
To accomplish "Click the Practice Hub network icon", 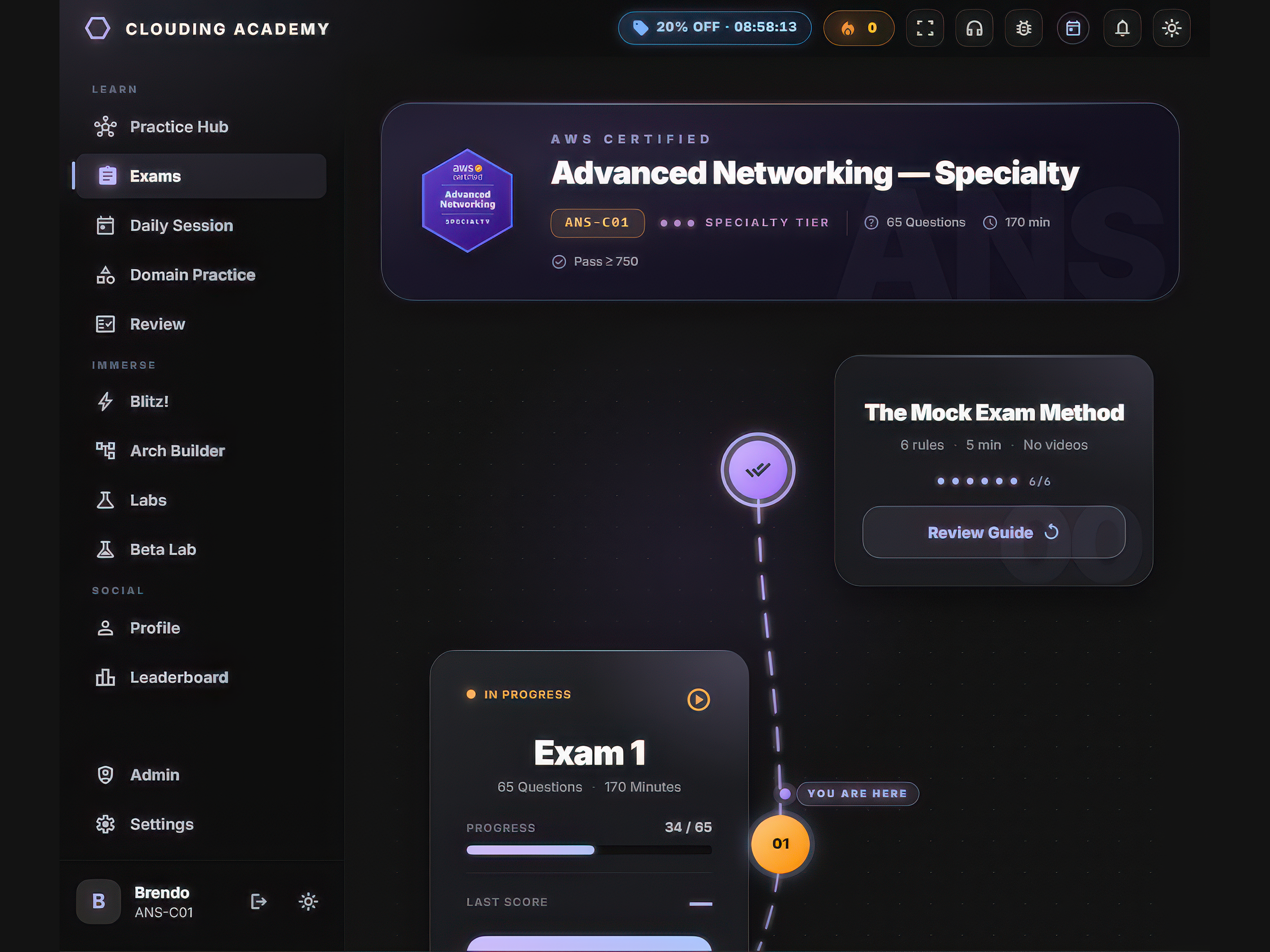I will click(x=105, y=126).
